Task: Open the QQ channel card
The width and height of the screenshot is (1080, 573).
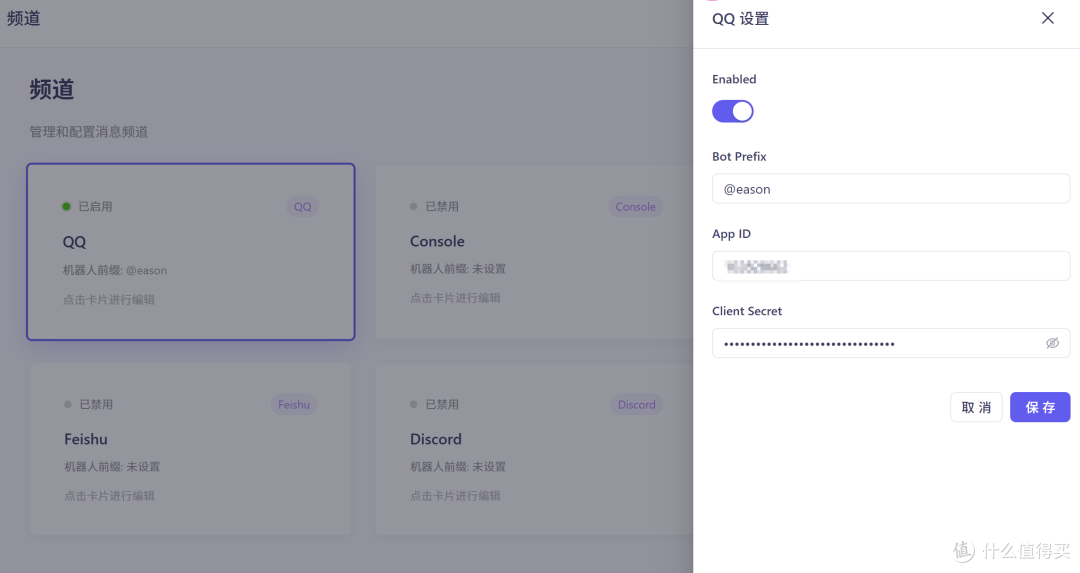Action: point(190,252)
